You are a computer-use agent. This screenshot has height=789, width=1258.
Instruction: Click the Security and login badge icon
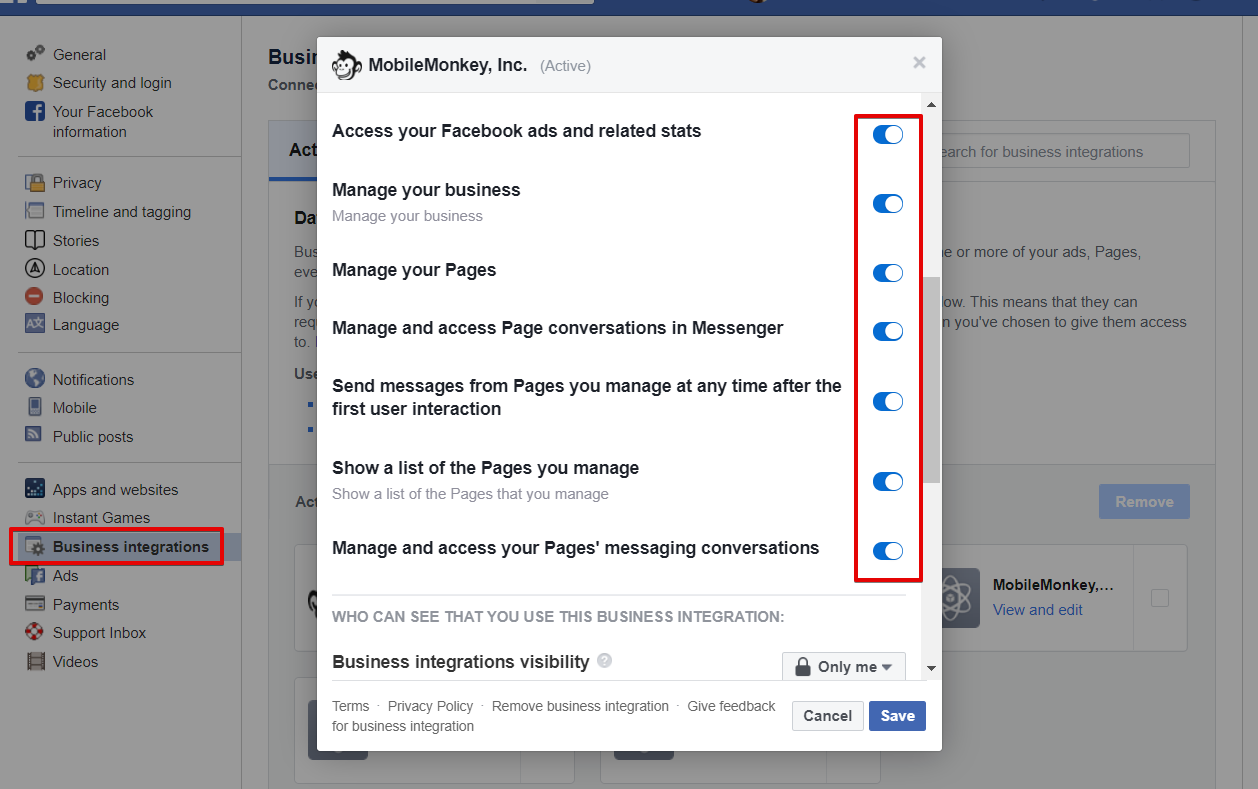[35, 83]
